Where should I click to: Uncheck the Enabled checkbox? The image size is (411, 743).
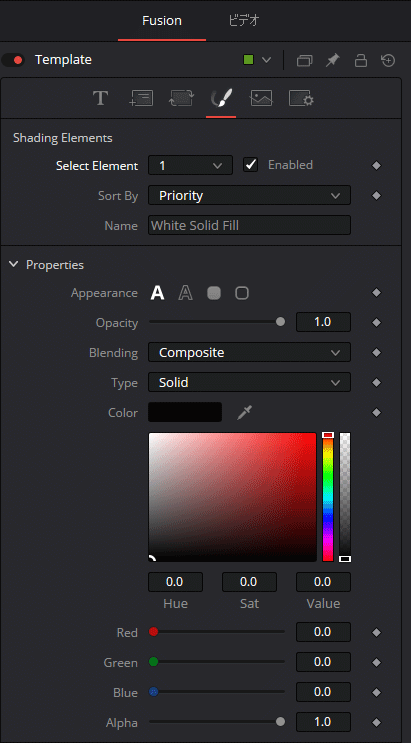click(250, 165)
